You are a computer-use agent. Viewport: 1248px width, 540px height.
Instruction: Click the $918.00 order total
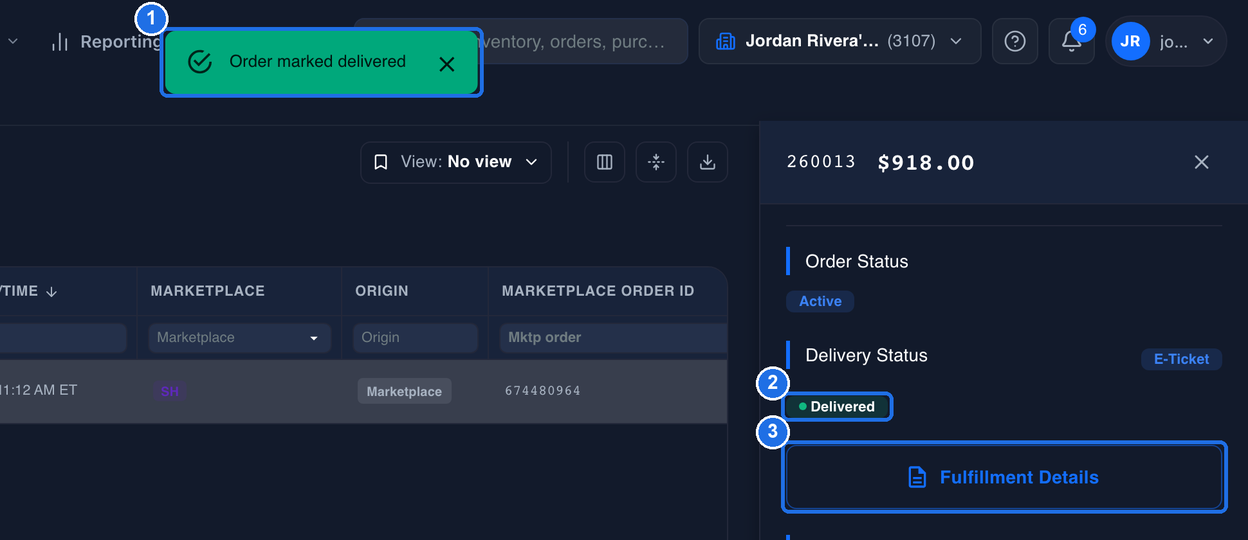(x=926, y=162)
